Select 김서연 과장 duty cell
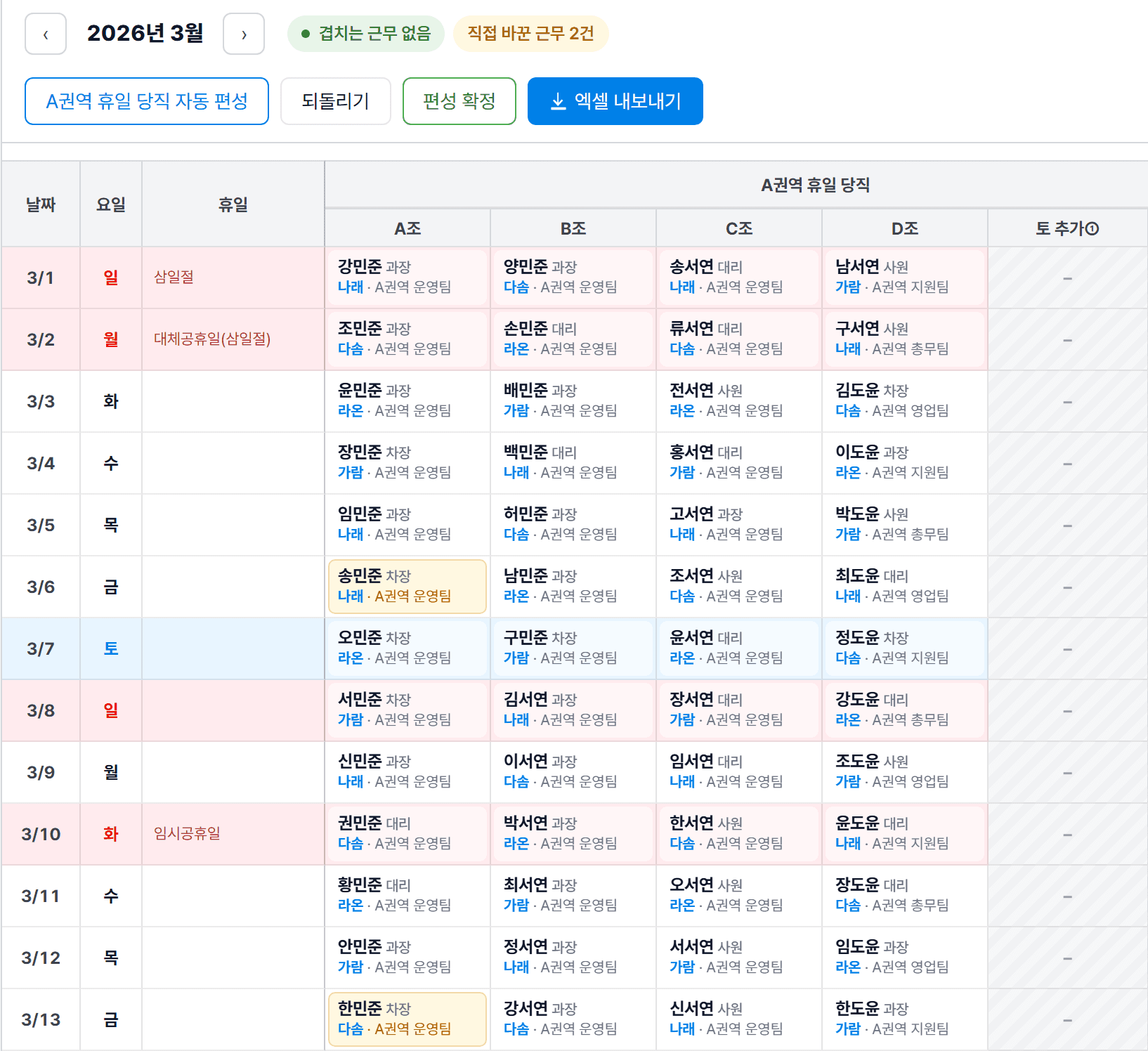 pos(573,710)
